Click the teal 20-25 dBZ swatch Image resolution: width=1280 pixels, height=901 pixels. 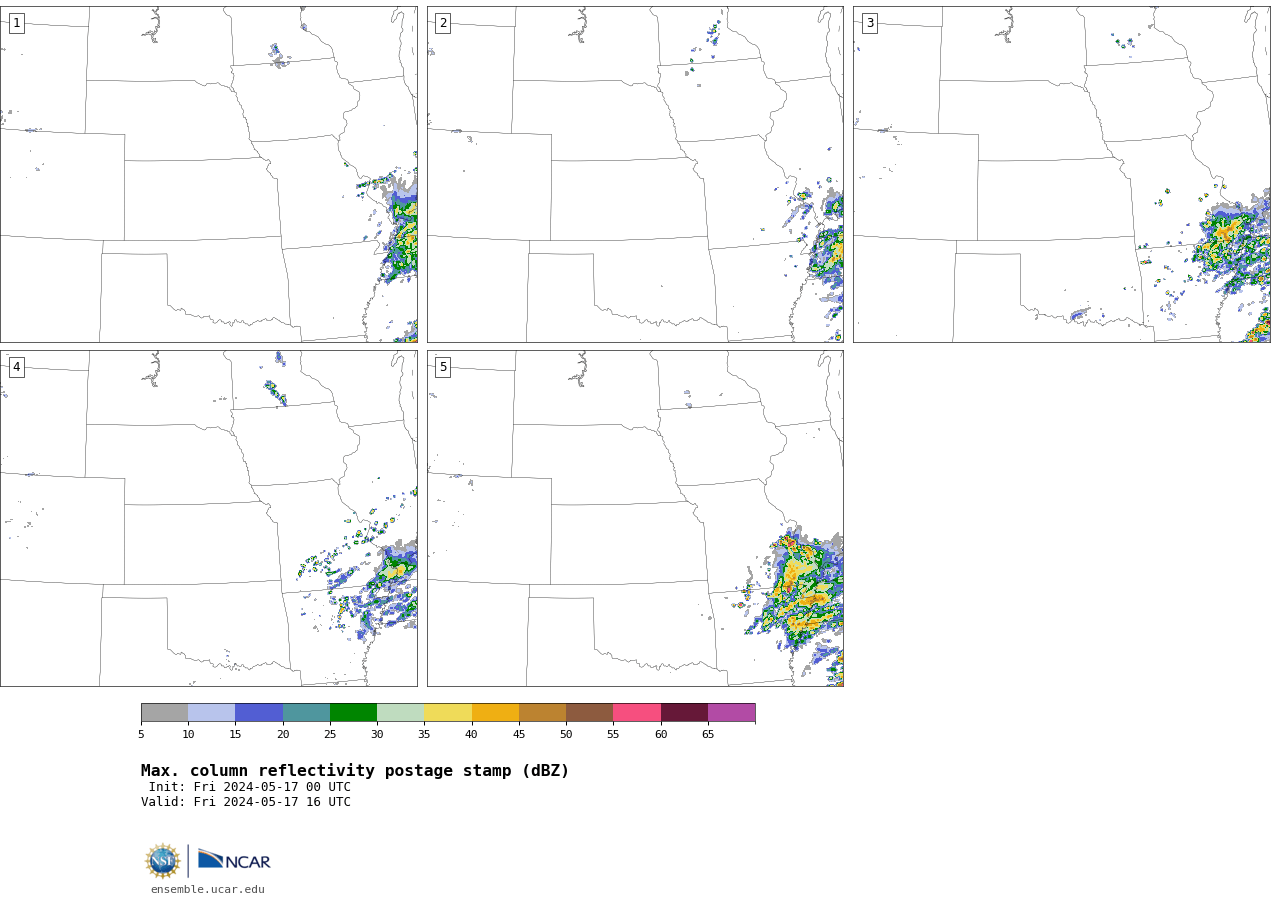coord(306,712)
